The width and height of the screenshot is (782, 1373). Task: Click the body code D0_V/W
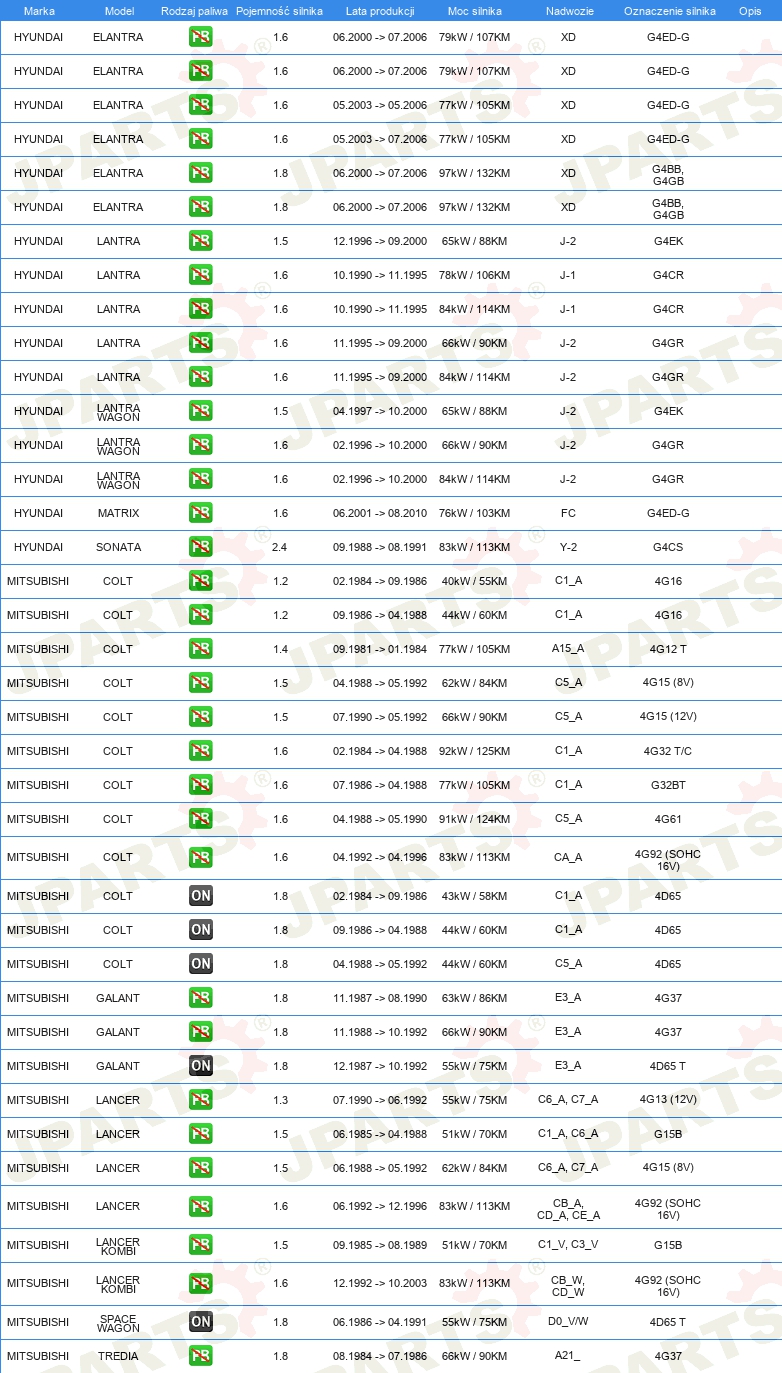568,1322
